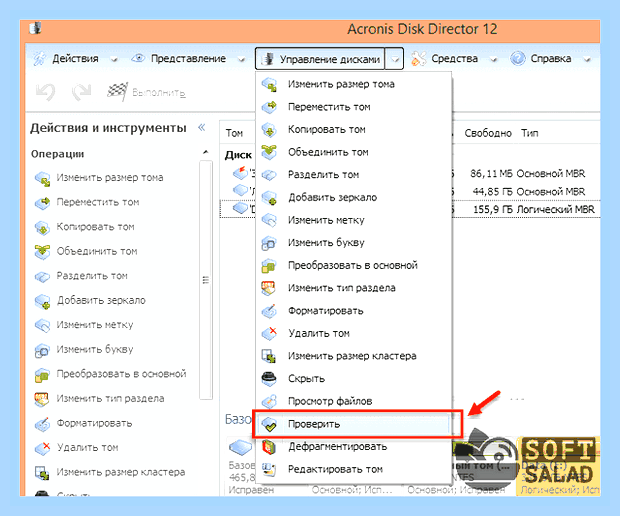Click Разделить том link in sidebar

[x=92, y=276]
